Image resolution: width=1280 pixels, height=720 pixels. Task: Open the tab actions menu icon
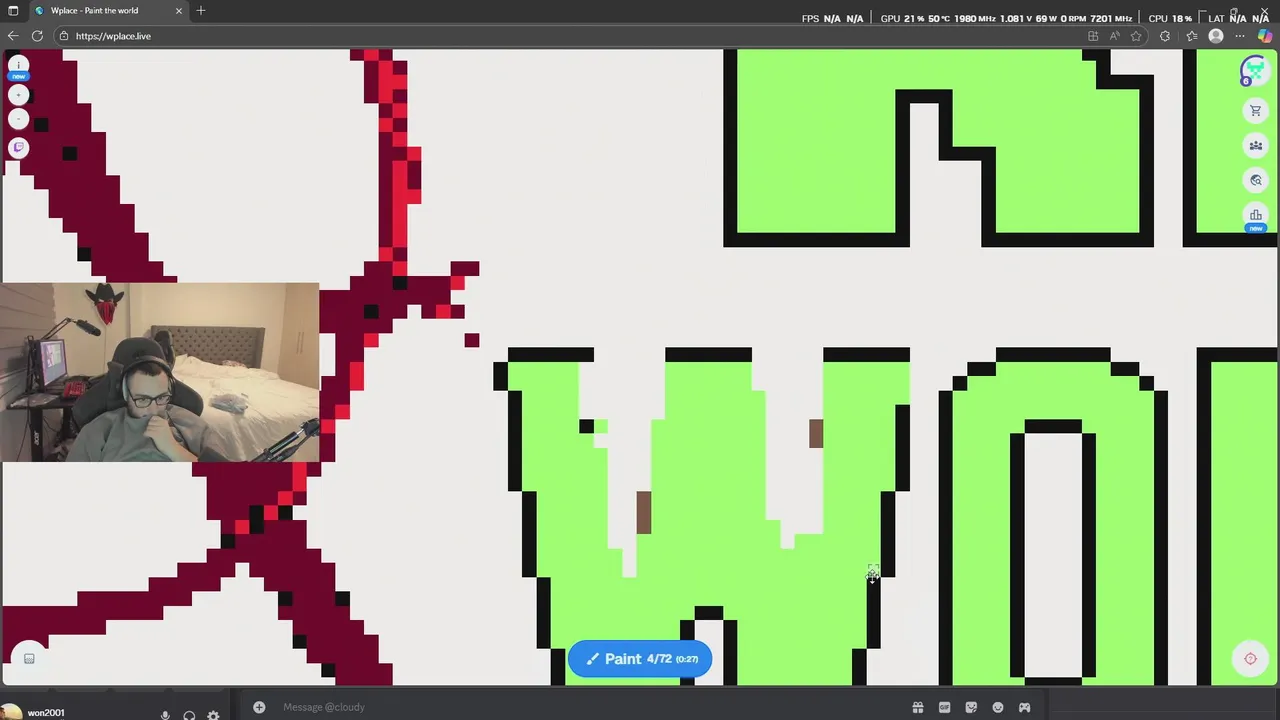[13, 11]
